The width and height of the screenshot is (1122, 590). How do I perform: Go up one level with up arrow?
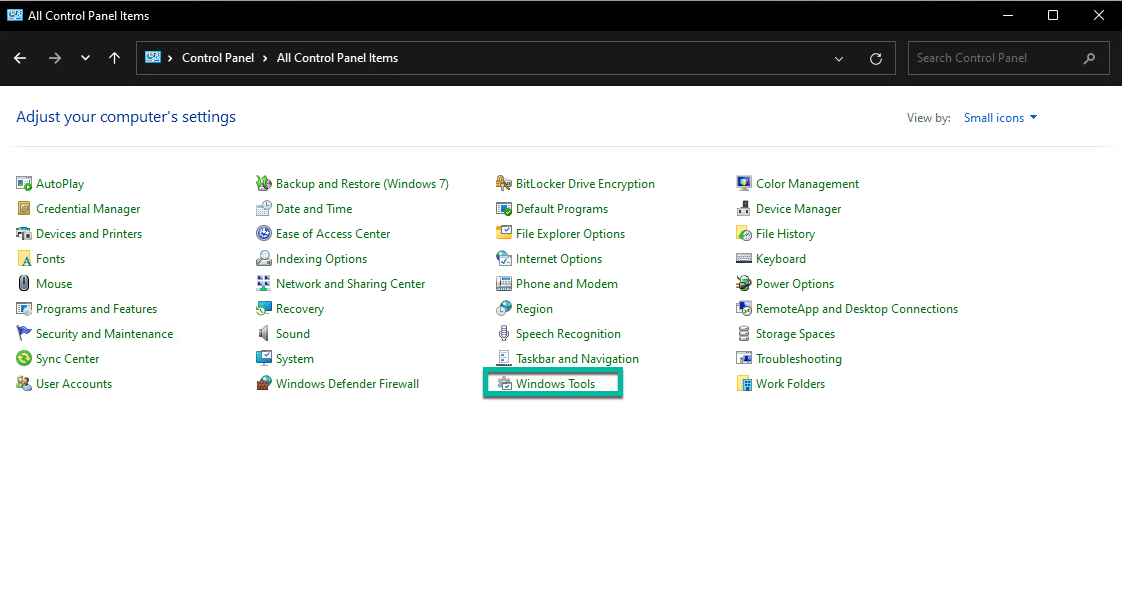(x=114, y=58)
